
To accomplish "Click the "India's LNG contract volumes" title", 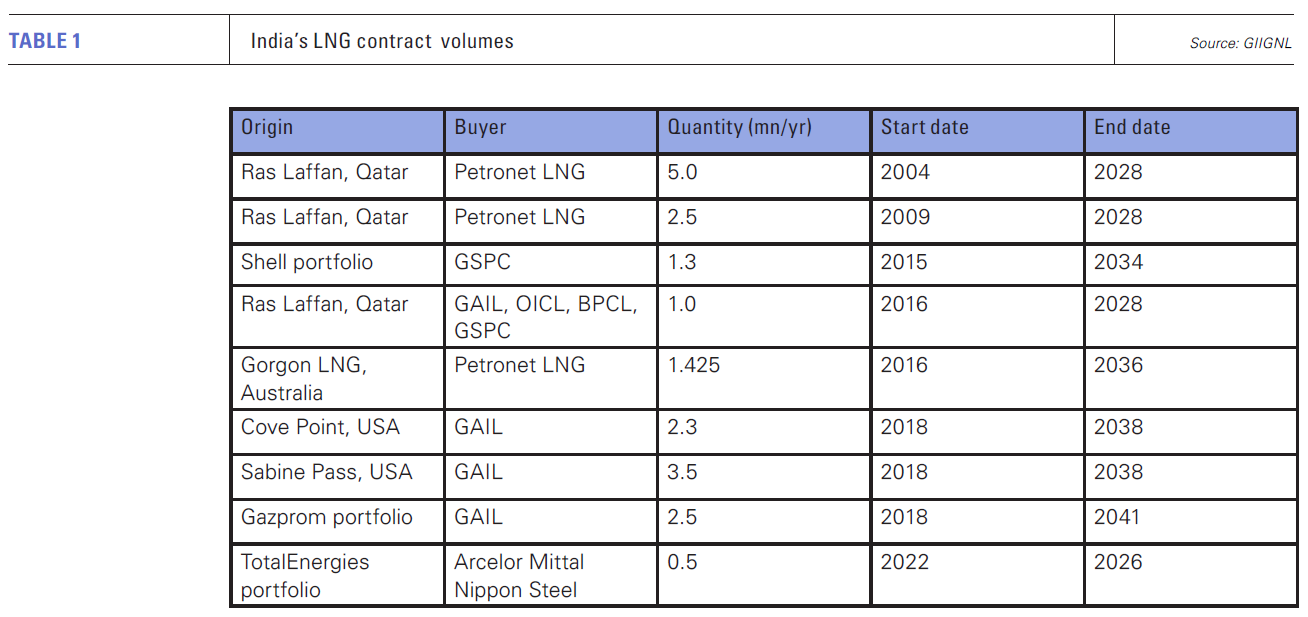I will click(382, 41).
